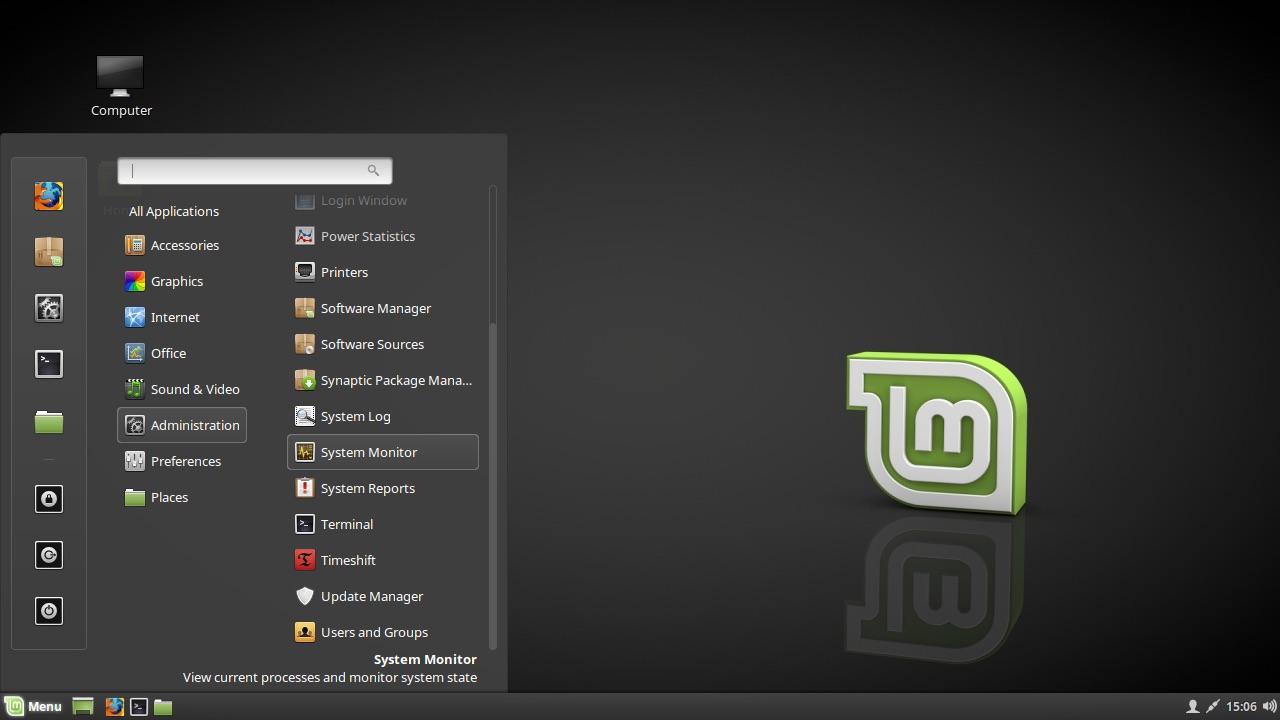Click the magnifier icon in search box
Screen dimensions: 1280x720
pyautogui.click(x=373, y=171)
